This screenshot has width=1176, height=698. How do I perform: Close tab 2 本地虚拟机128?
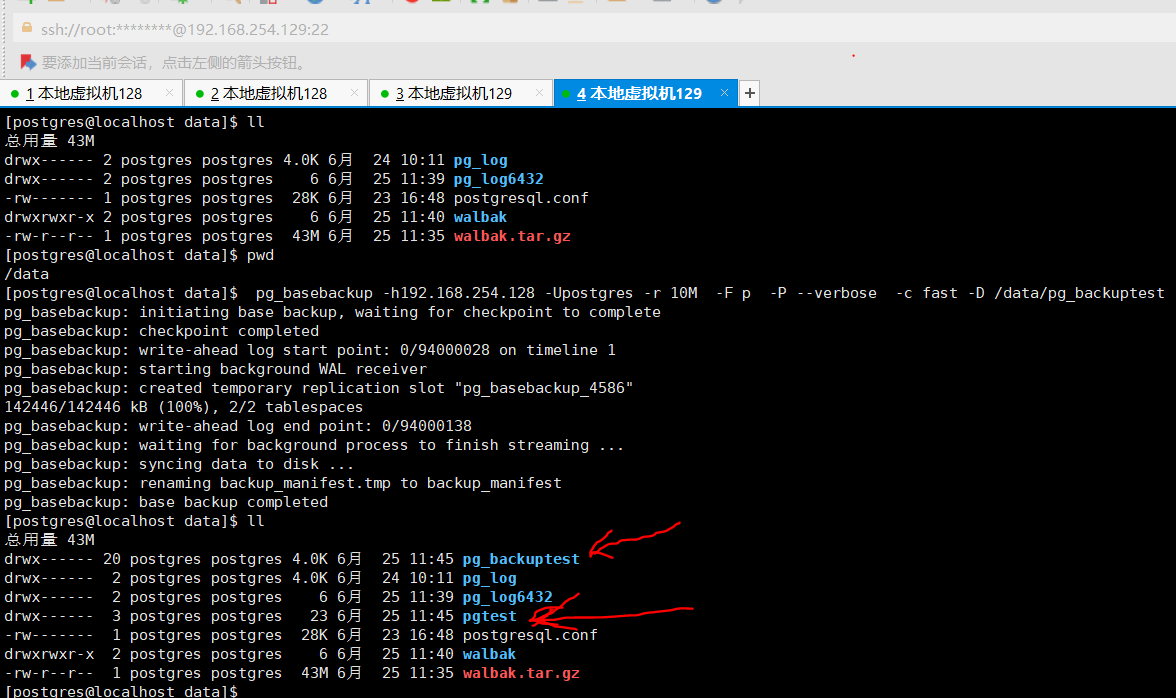pyautogui.click(x=354, y=92)
